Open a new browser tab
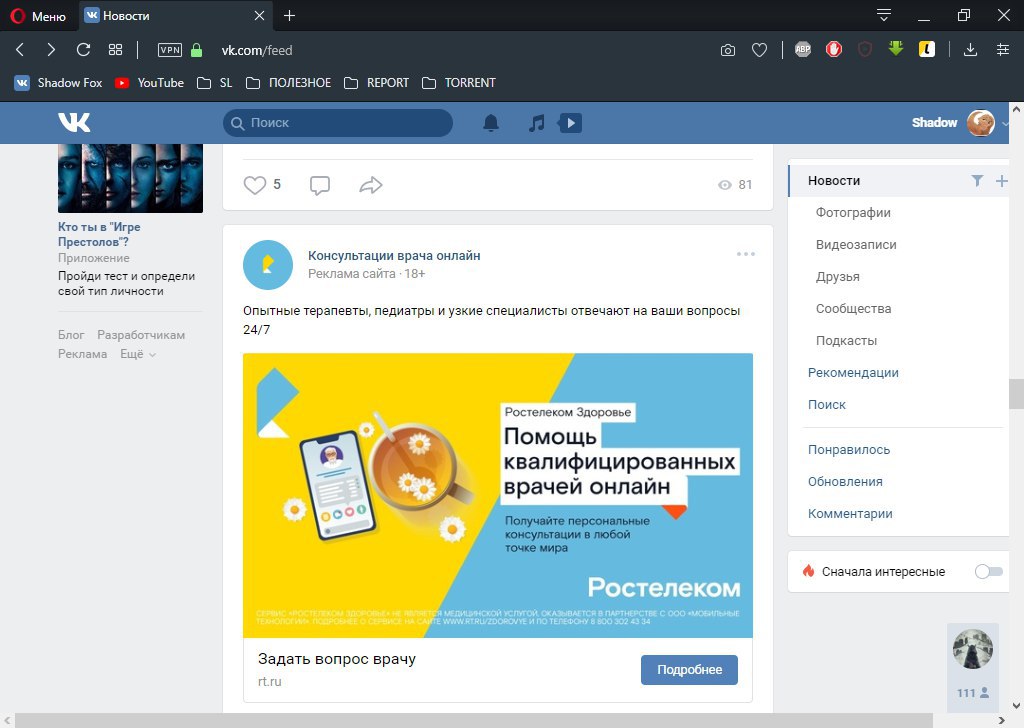 [289, 16]
